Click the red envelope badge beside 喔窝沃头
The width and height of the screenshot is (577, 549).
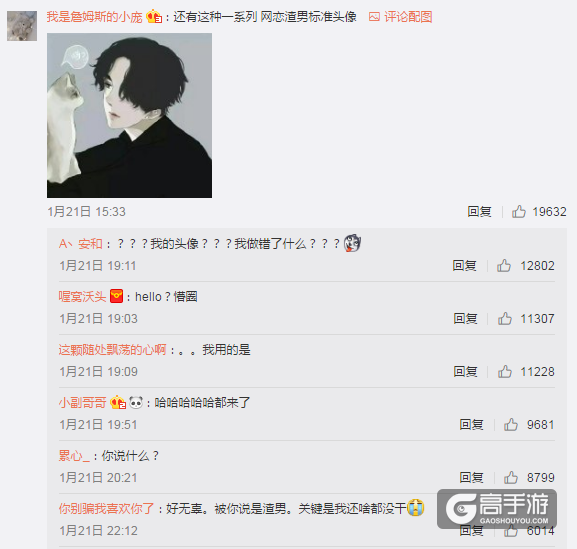coord(116,296)
